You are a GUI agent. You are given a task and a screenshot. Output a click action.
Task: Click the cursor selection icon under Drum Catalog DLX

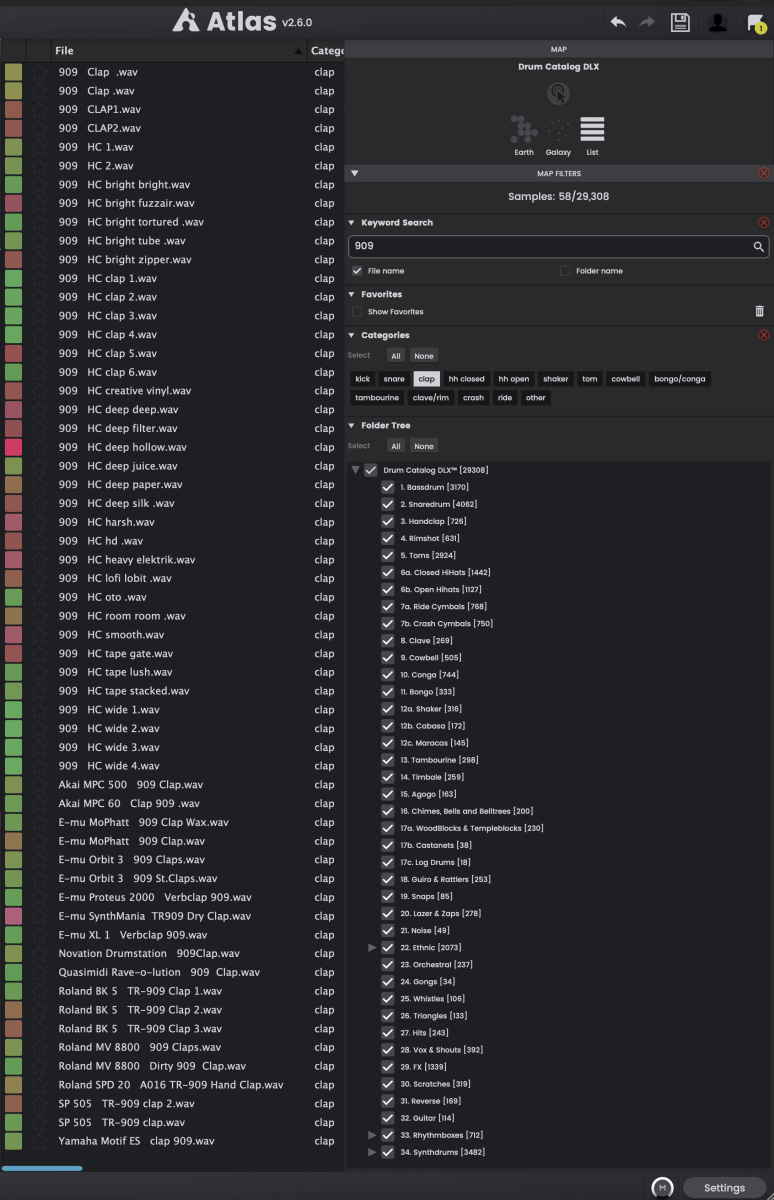559,93
